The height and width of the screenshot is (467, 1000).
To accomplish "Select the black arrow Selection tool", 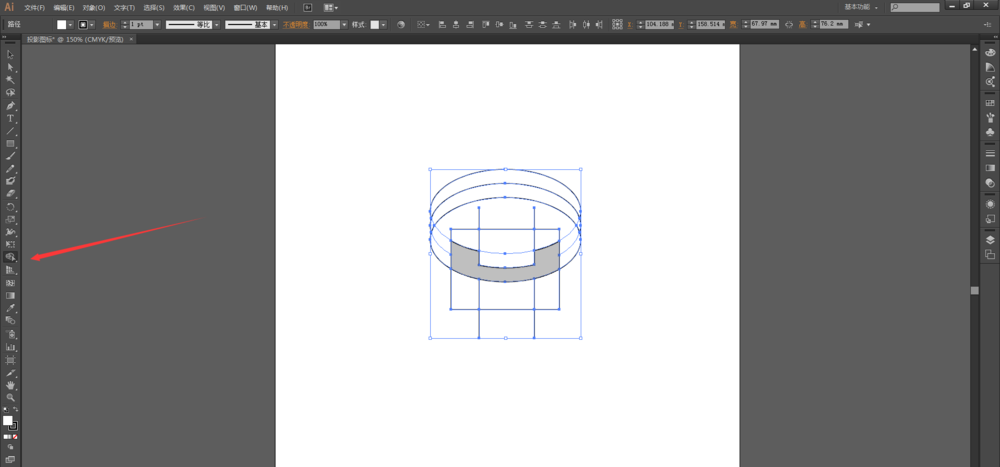I will (10, 54).
